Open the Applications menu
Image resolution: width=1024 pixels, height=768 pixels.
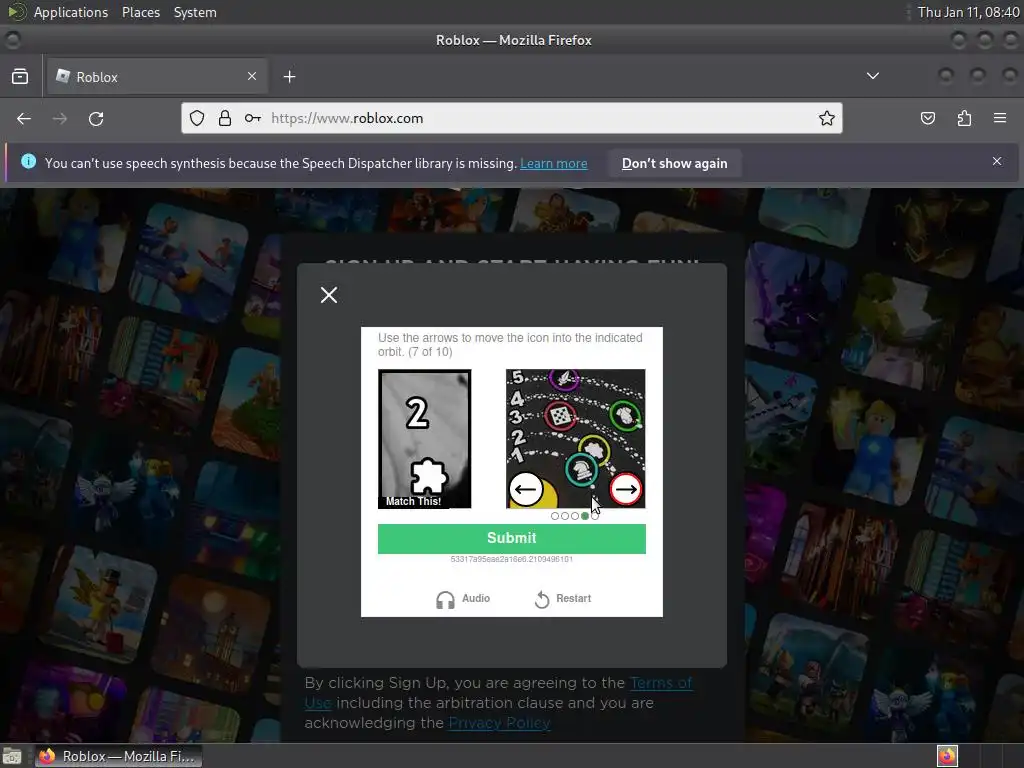tap(71, 12)
